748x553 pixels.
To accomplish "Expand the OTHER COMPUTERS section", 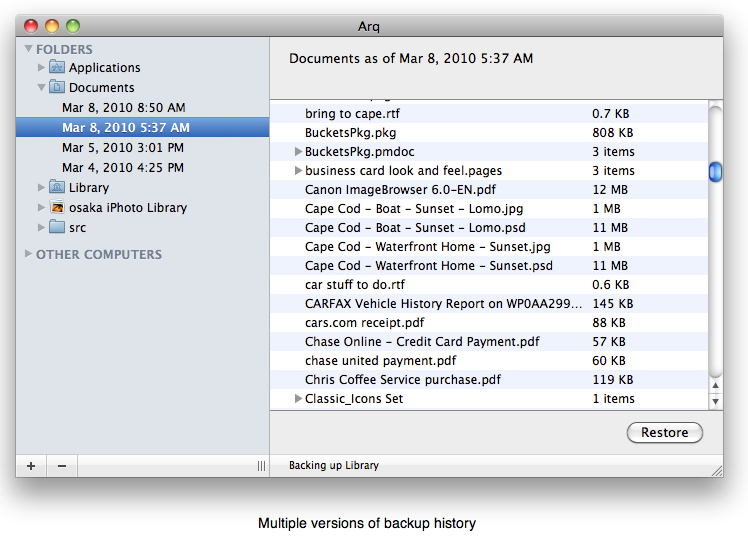I will [x=29, y=254].
